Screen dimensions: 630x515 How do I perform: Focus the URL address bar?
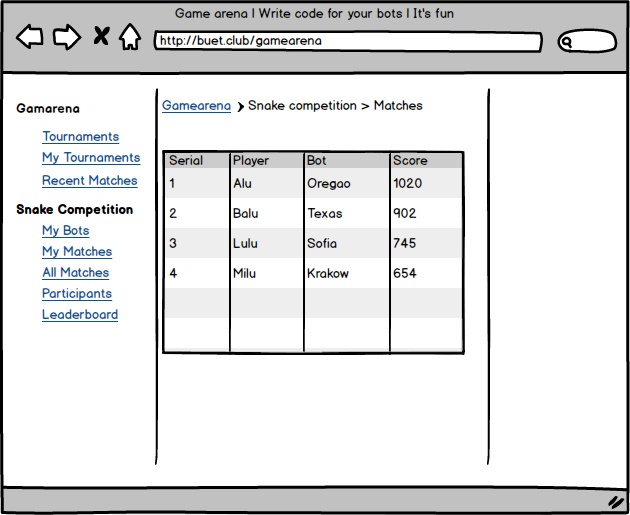348,41
